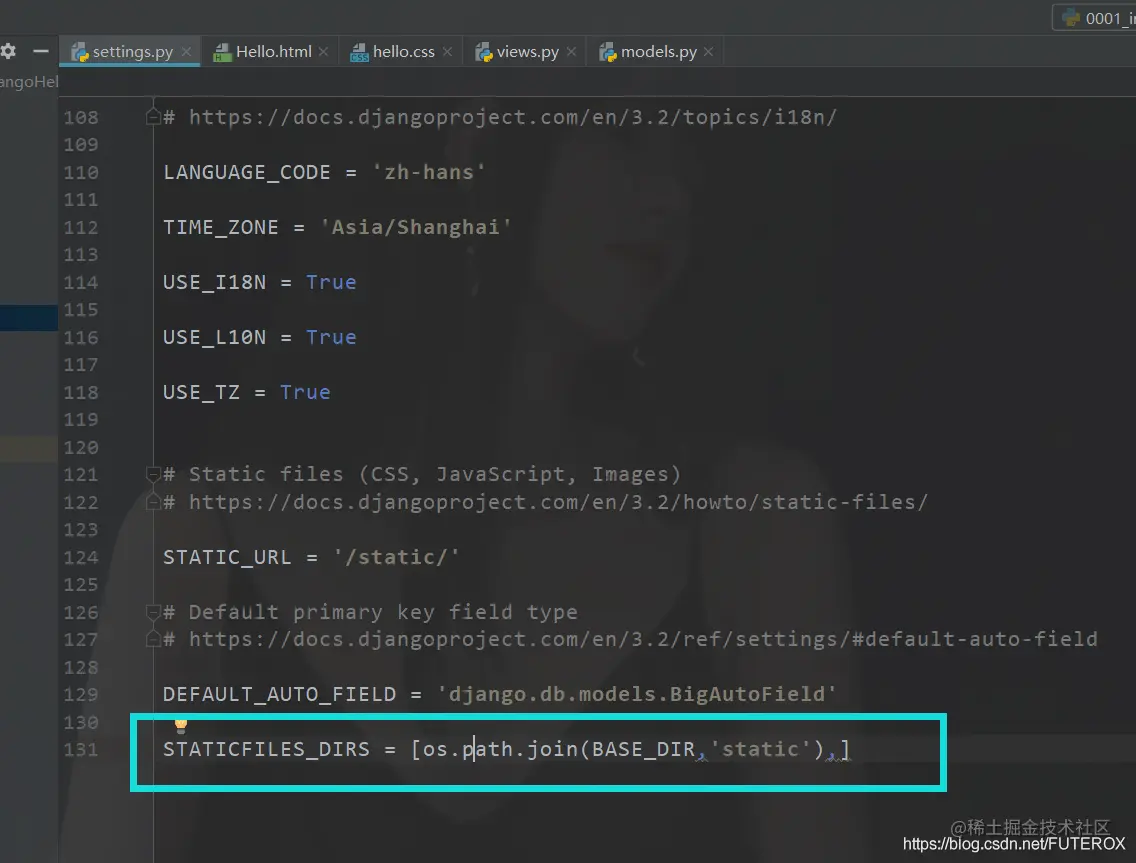Viewport: 1136px width, 863px height.
Task: Switch to the Hello.html tab
Action: point(273,51)
